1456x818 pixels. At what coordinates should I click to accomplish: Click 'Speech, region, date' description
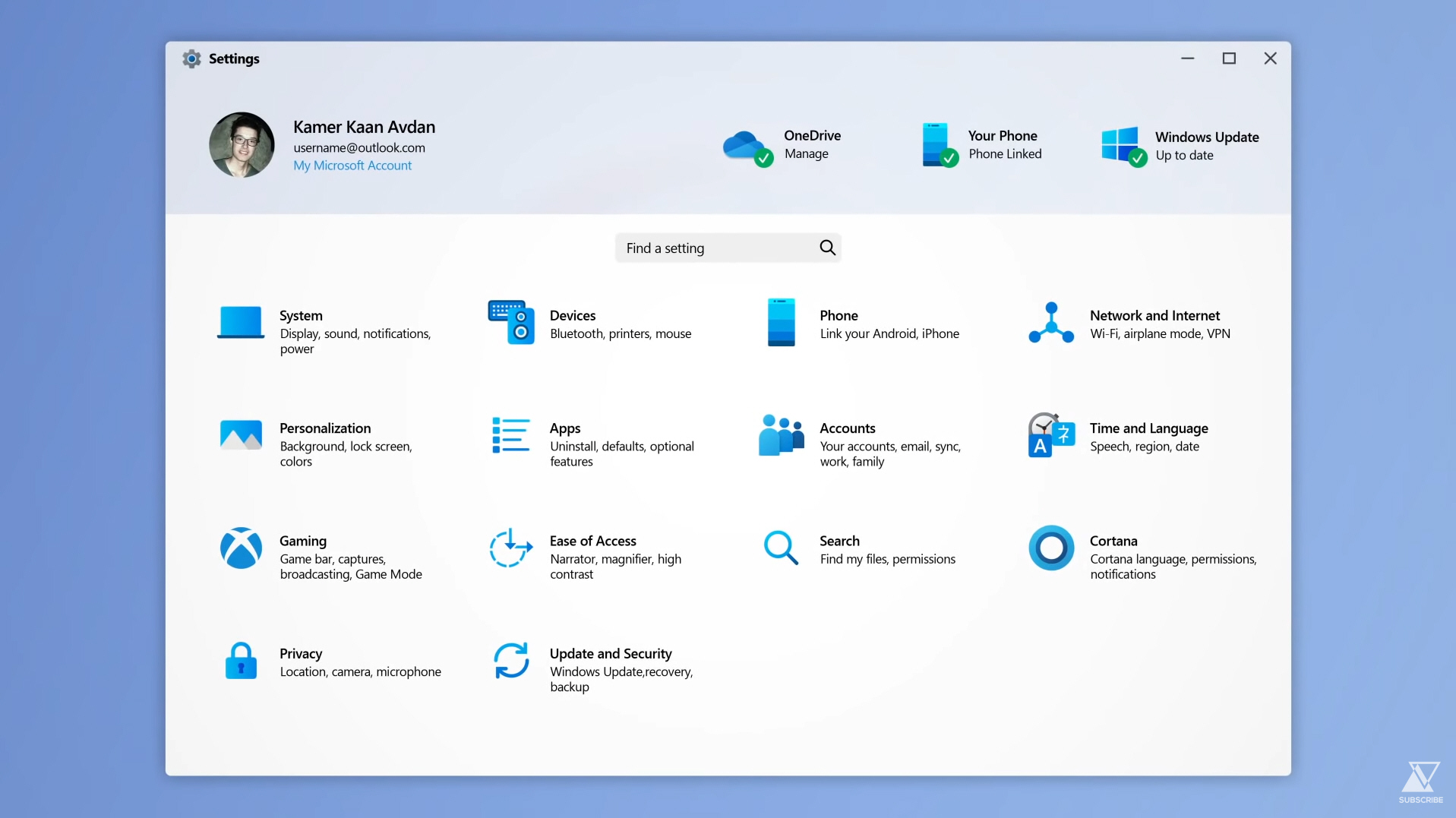[x=1145, y=447]
